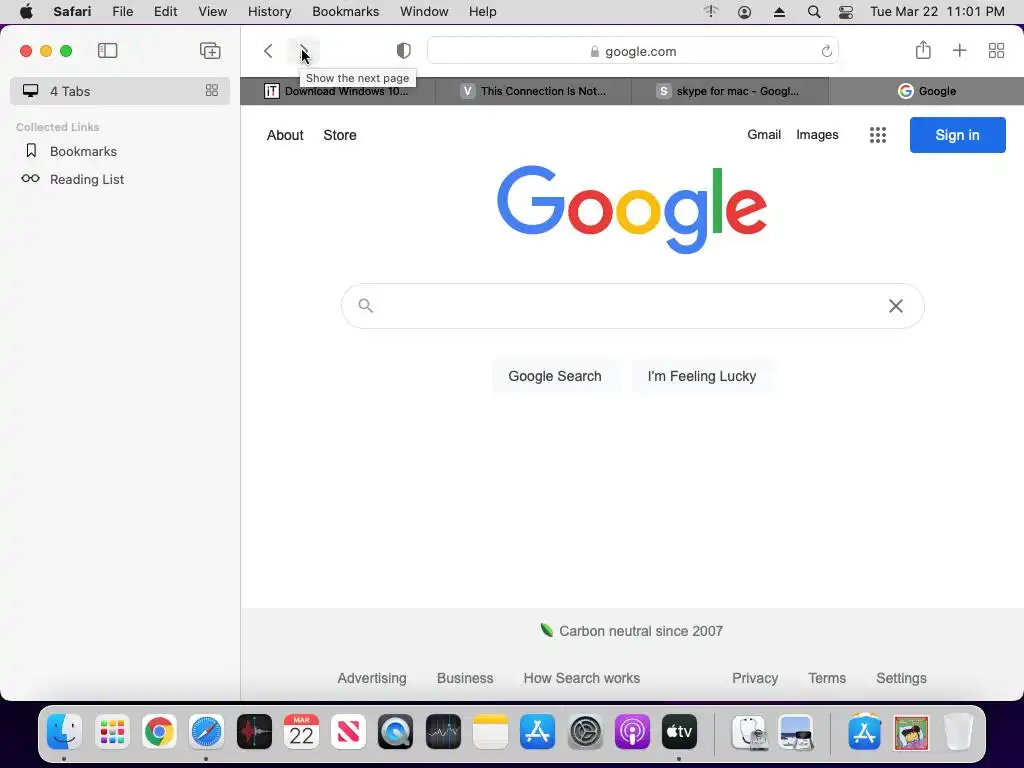Launch Google Chrome from the Dock
This screenshot has width=1024, height=768.
pyautogui.click(x=159, y=731)
